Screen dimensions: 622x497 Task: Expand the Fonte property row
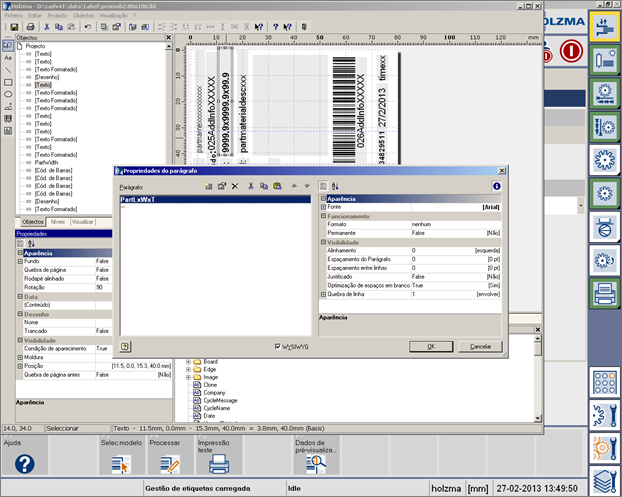[323, 207]
